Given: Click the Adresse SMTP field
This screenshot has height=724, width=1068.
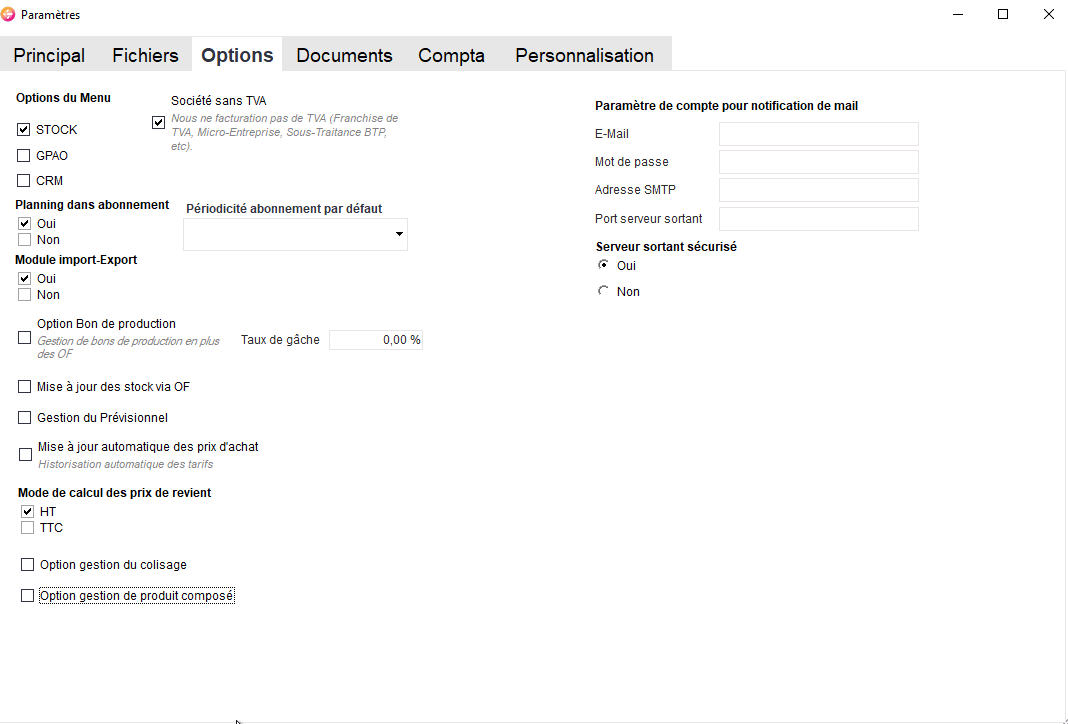Looking at the screenshot, I should click(818, 190).
